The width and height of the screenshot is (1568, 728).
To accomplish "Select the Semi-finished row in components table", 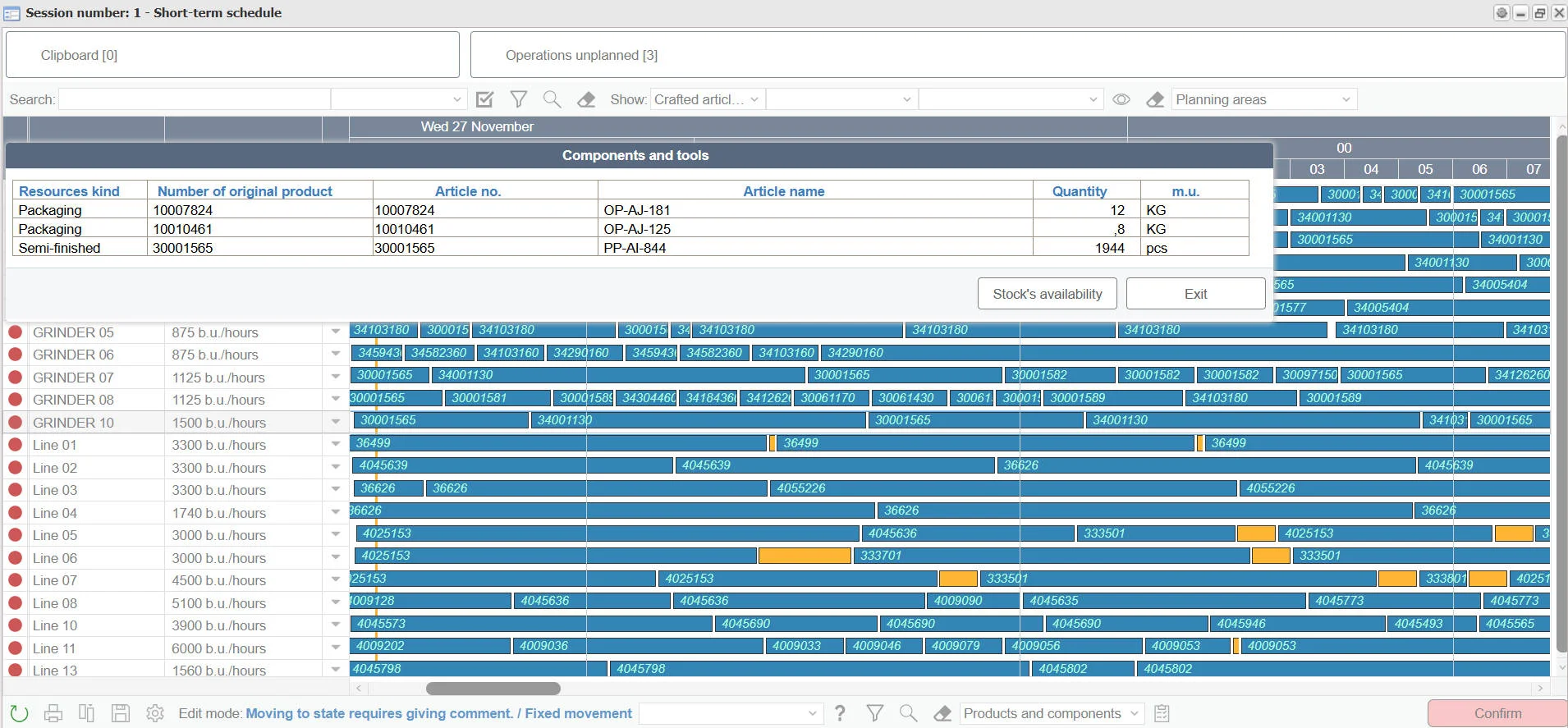I will tap(630, 248).
